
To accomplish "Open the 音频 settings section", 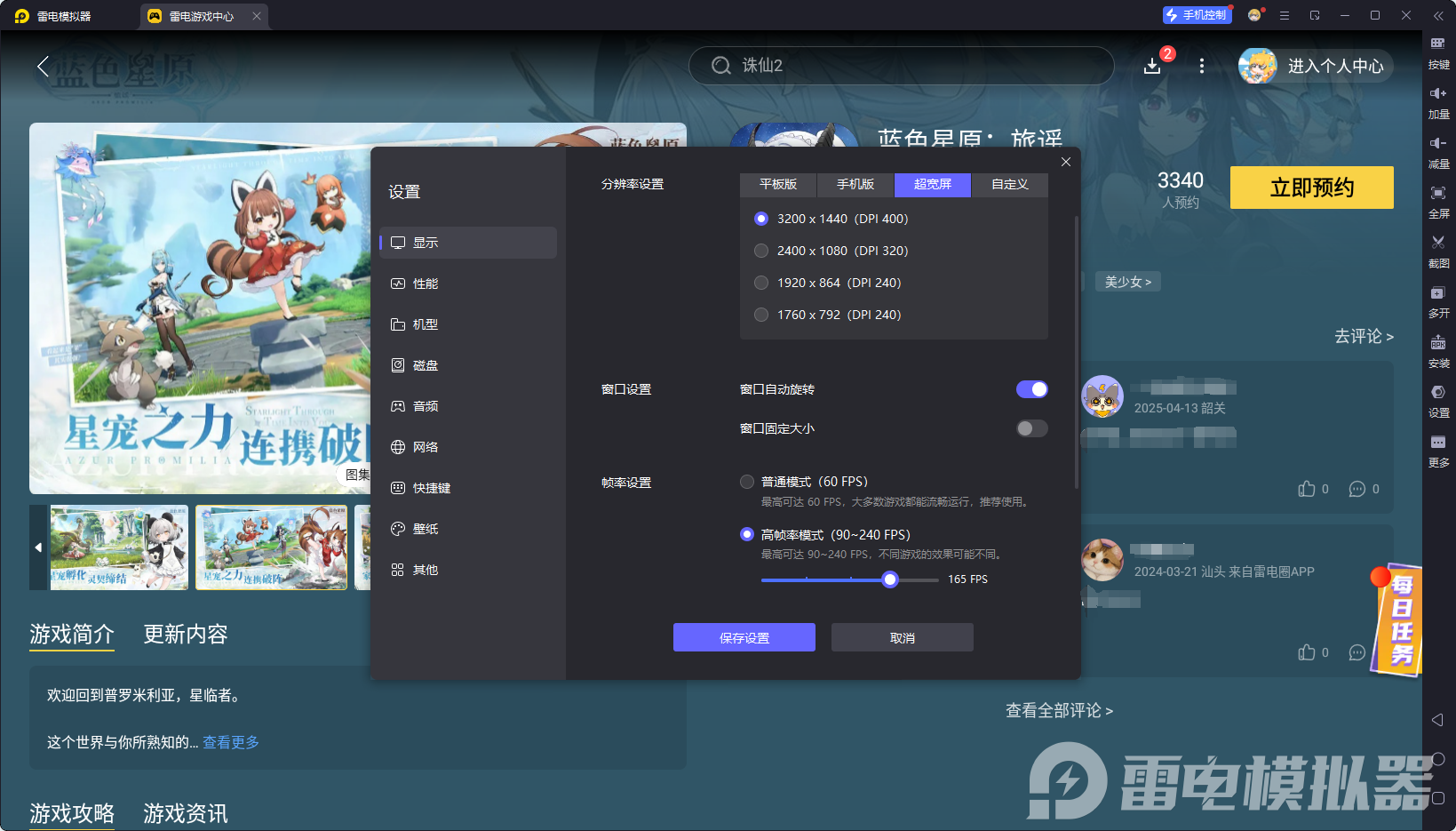I will [468, 406].
